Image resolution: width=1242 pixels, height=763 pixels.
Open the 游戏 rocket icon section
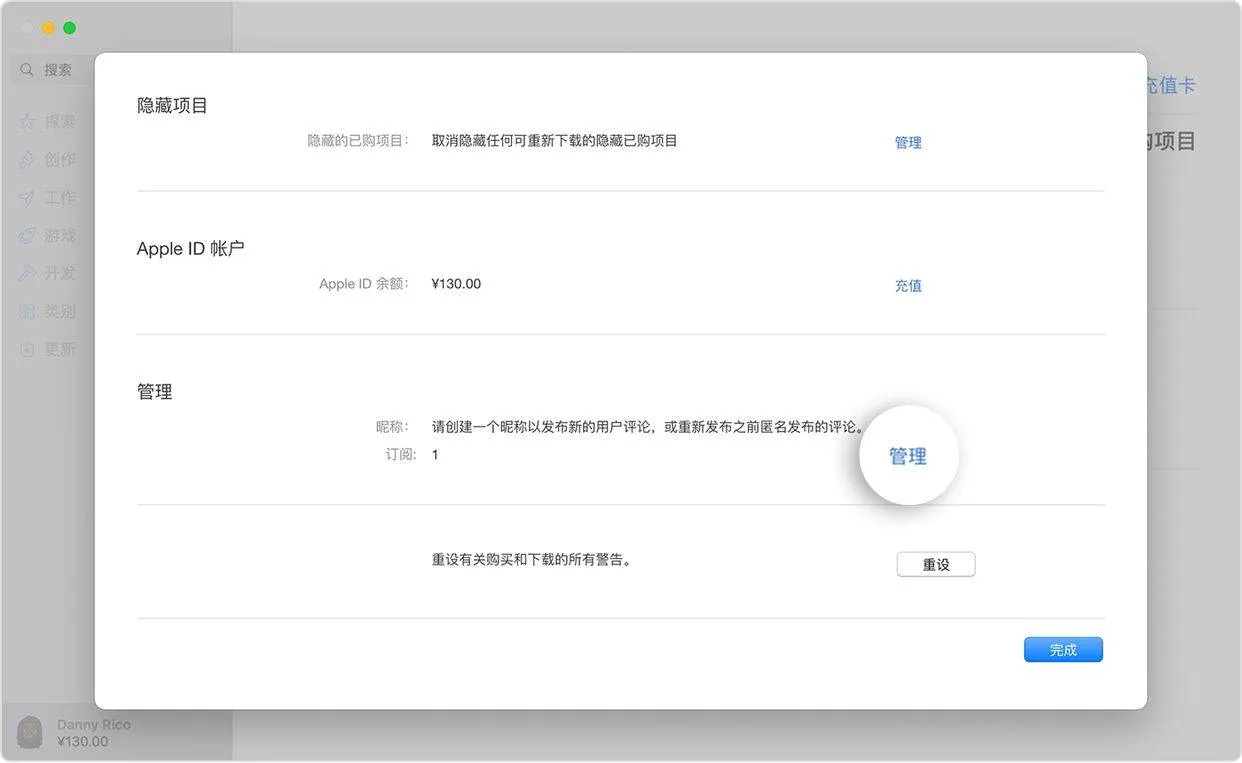click(x=27, y=236)
